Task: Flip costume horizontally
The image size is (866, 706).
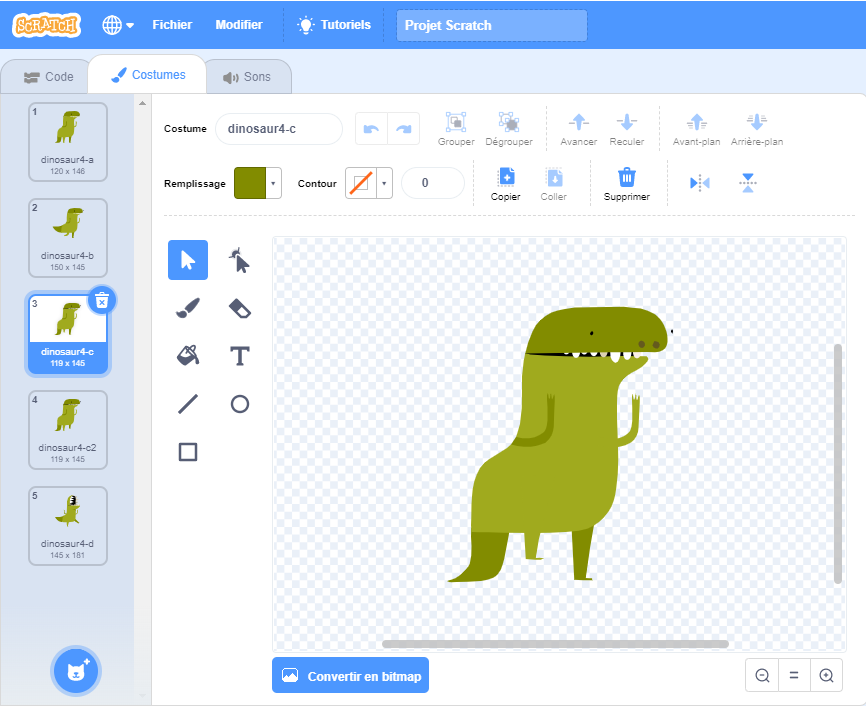Action: [x=700, y=183]
